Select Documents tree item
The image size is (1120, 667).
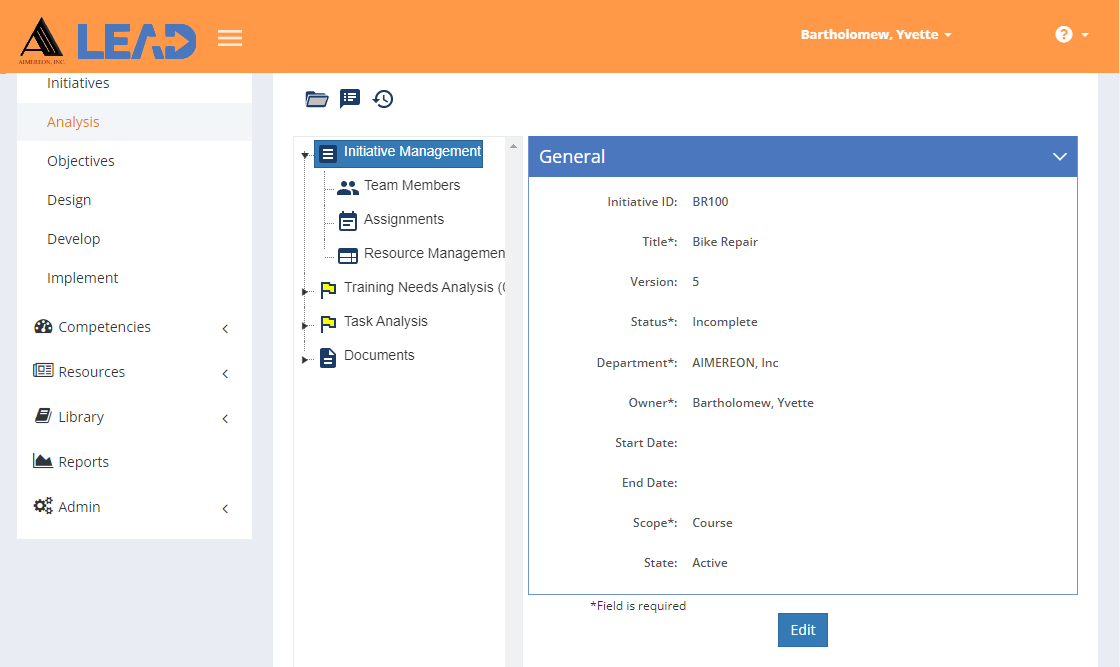pos(379,355)
